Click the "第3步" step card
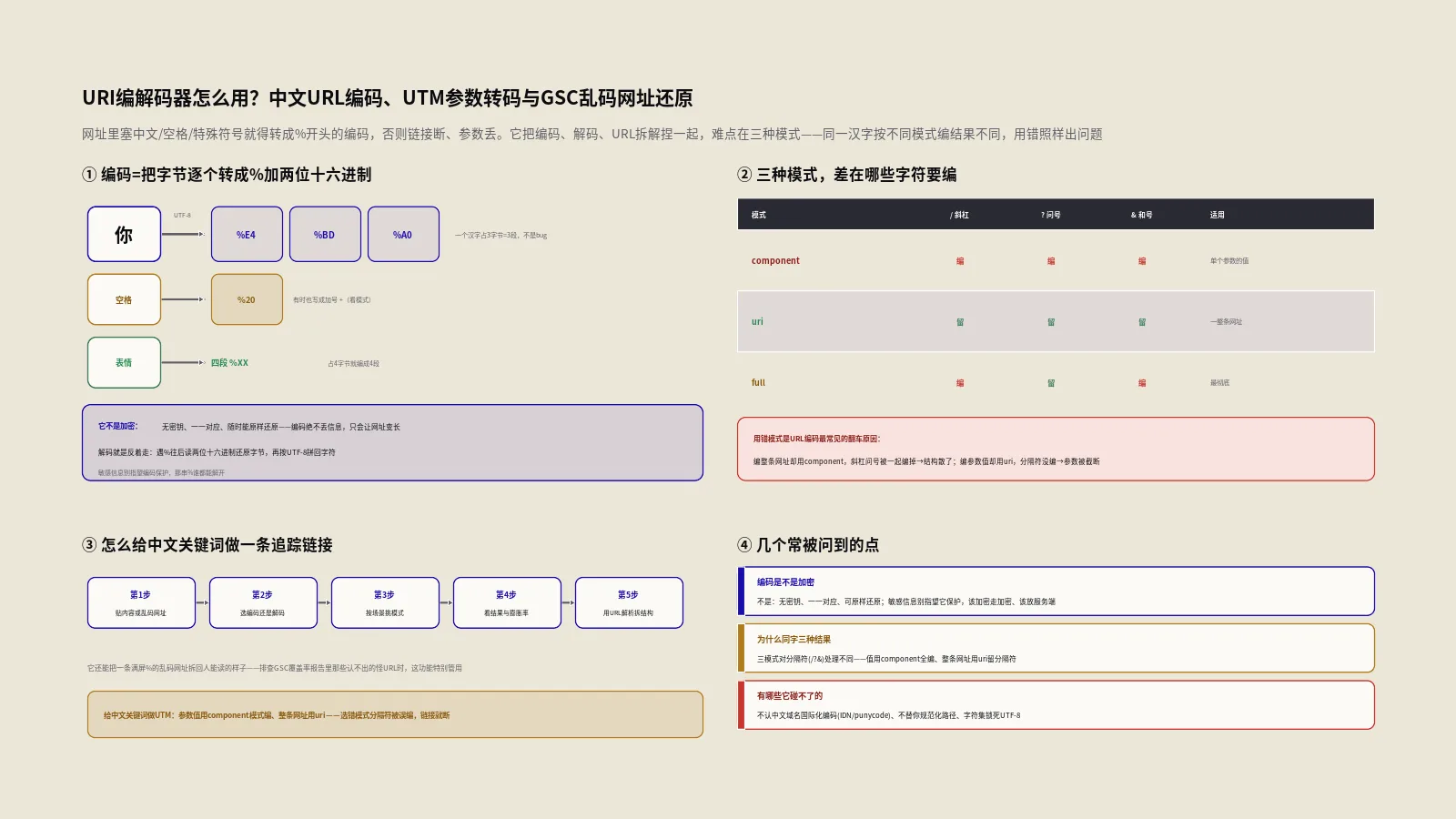This screenshot has width=1456, height=819. [x=385, y=602]
